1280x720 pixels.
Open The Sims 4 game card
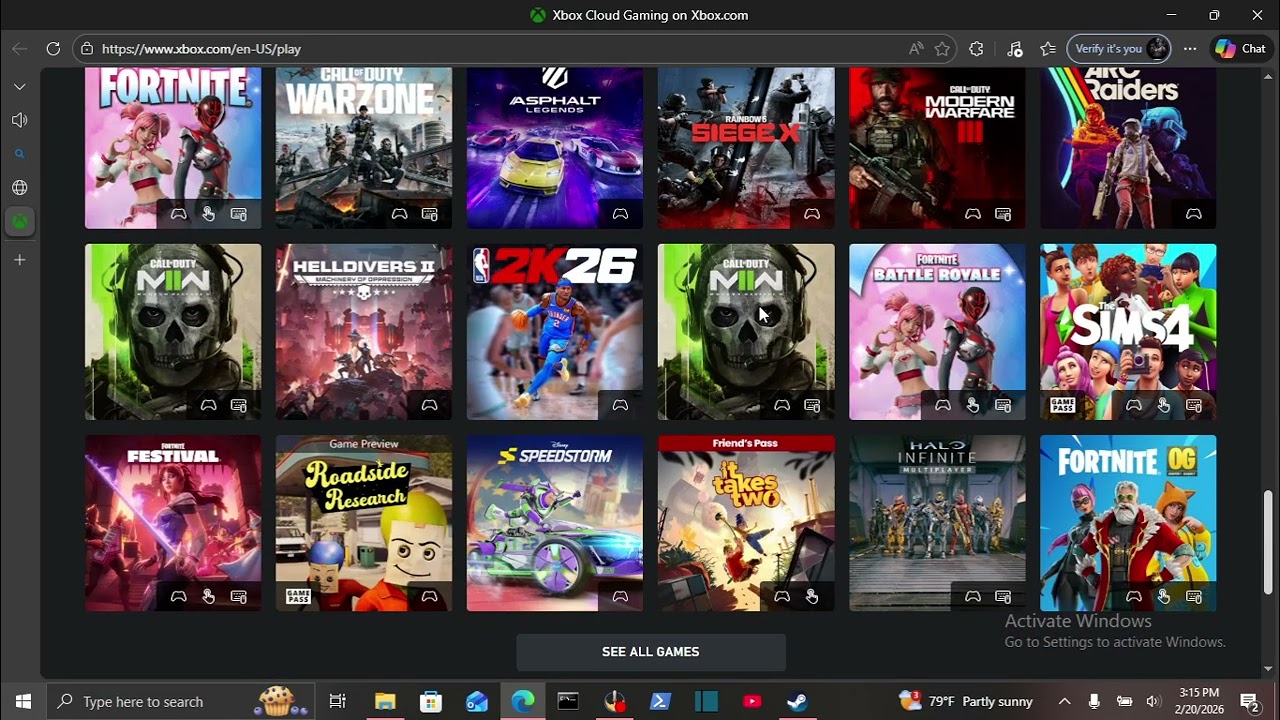(x=1128, y=332)
